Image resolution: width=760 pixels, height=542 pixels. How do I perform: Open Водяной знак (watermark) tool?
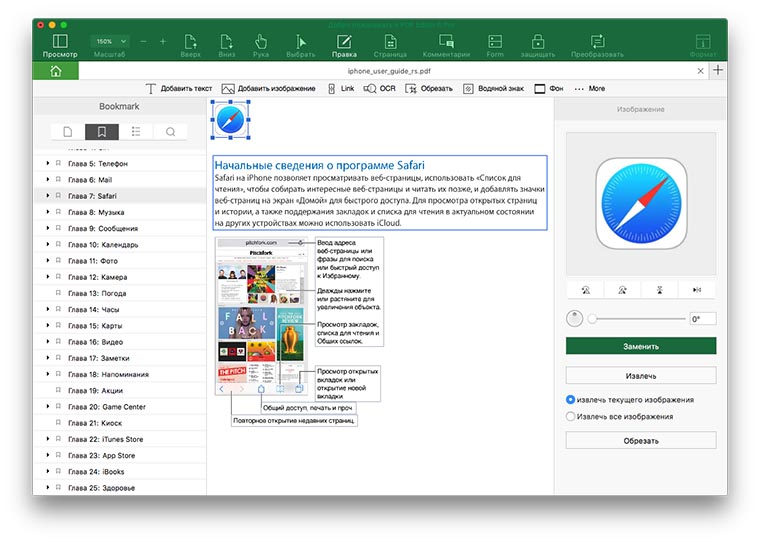492,89
